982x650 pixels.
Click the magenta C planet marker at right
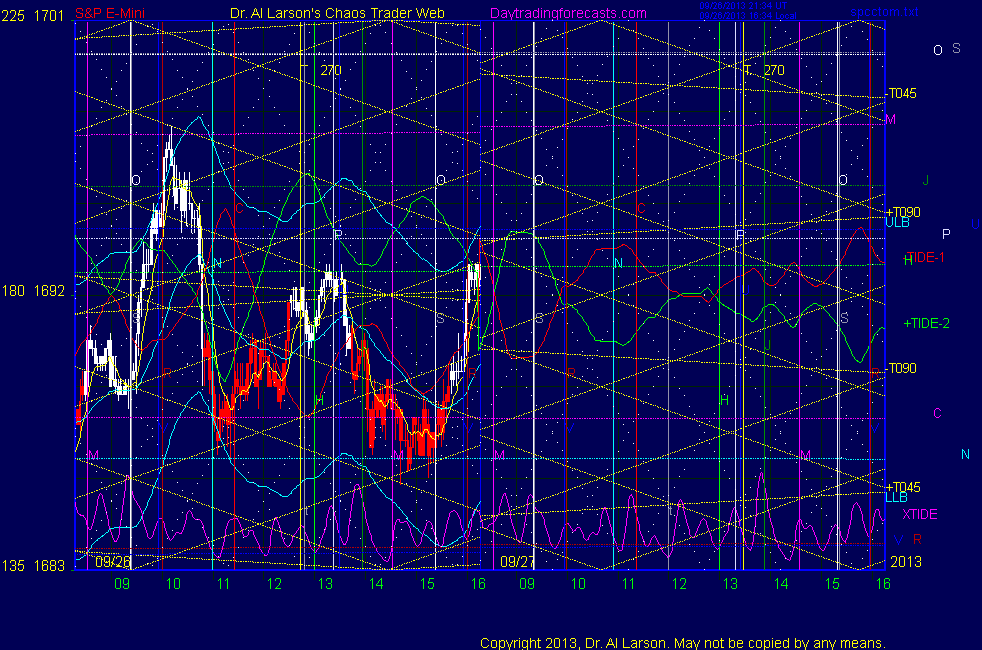[x=937, y=413]
